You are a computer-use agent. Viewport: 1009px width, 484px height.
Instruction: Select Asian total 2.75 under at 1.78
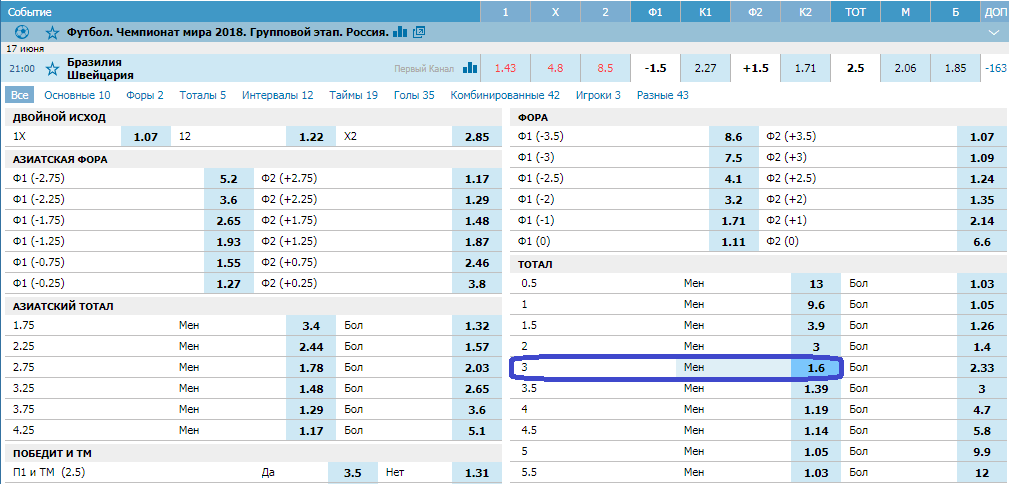(x=311, y=367)
